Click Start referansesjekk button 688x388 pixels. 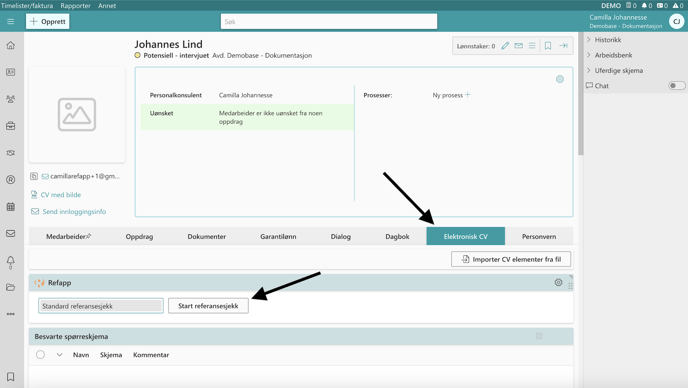[208, 306]
